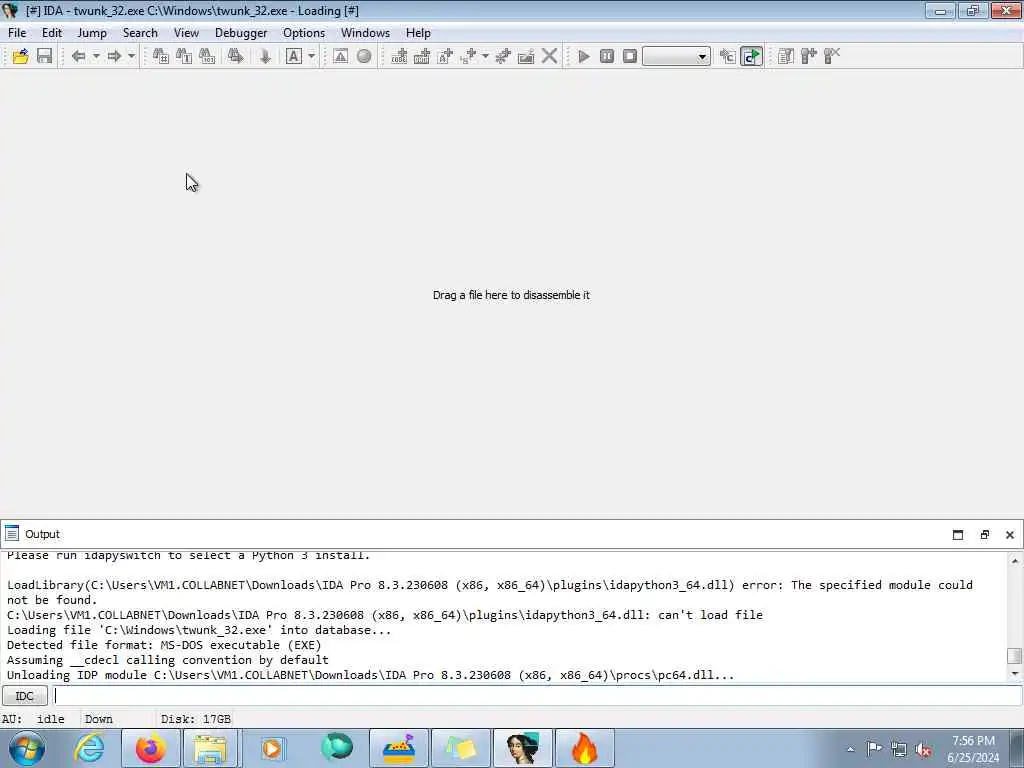Open Windows Explorer from the taskbar

point(210,748)
